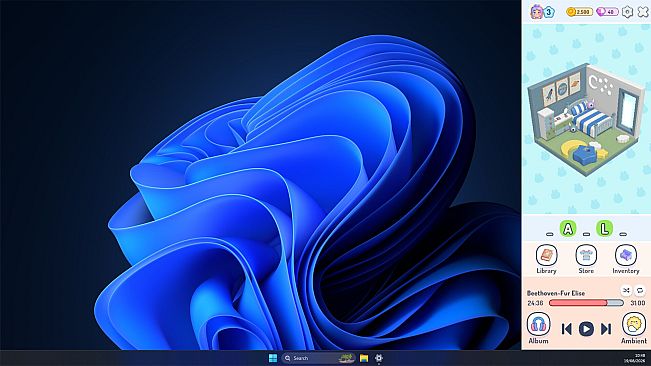This screenshot has height=366, width=651.
Task: Select the green letter L tile
Action: point(604,229)
